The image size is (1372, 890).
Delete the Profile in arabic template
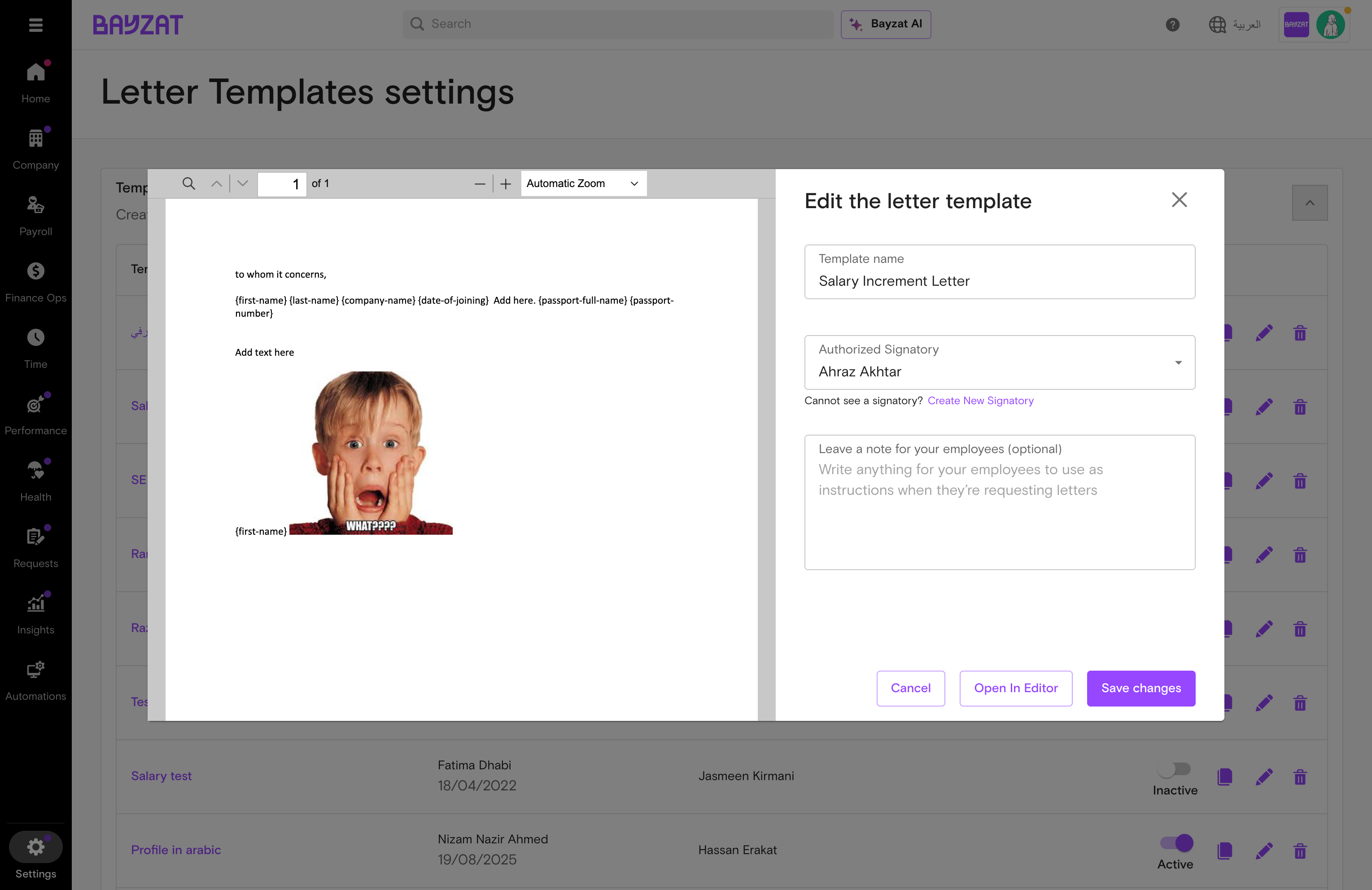tap(1300, 851)
